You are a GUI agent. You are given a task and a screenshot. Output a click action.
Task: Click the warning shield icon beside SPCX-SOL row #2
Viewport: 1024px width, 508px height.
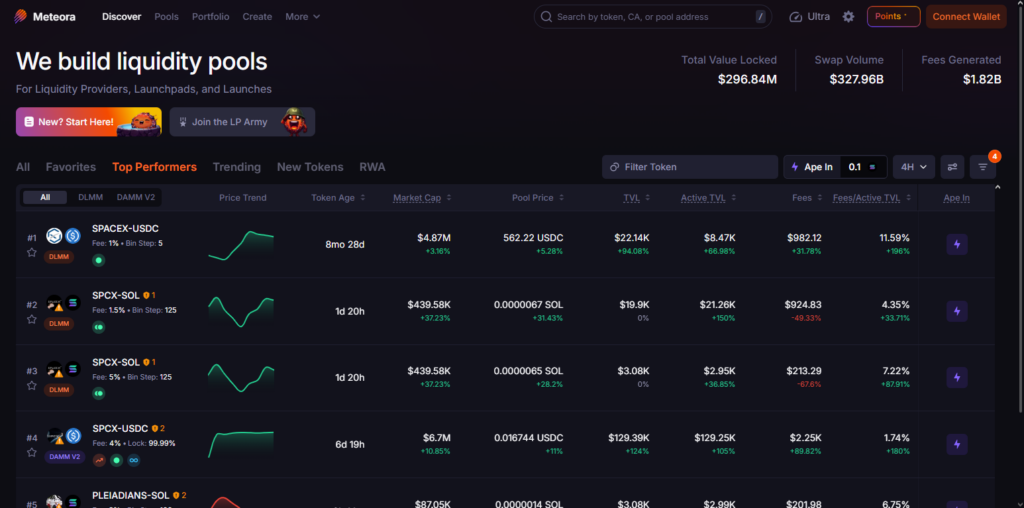coord(146,295)
